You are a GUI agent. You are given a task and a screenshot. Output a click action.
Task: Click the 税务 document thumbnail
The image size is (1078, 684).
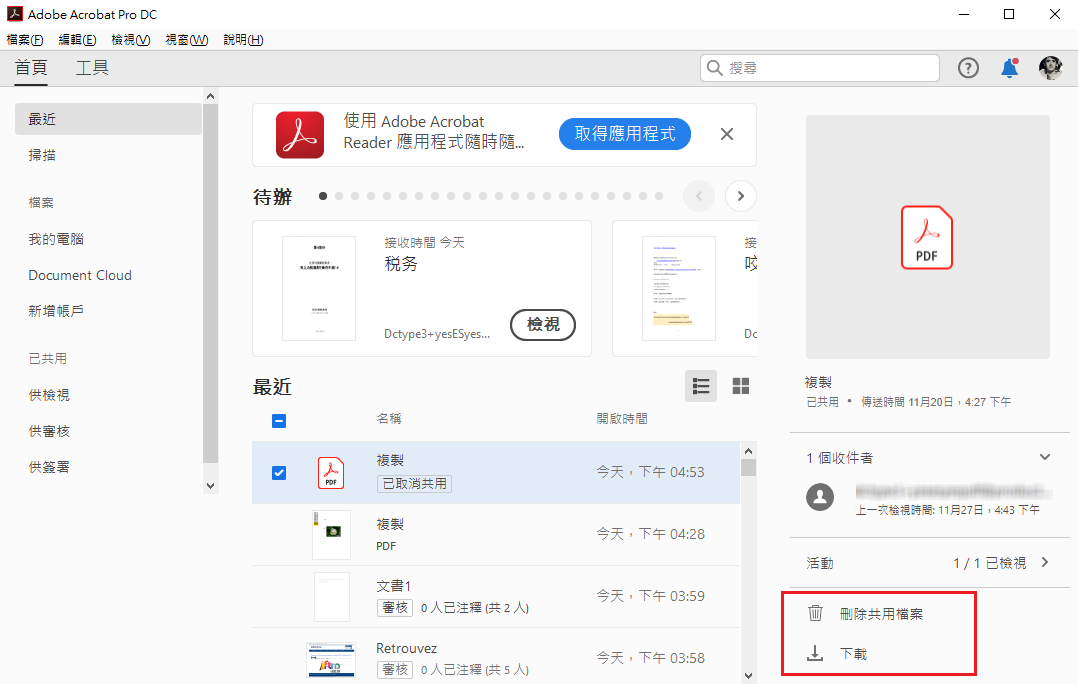click(x=319, y=289)
